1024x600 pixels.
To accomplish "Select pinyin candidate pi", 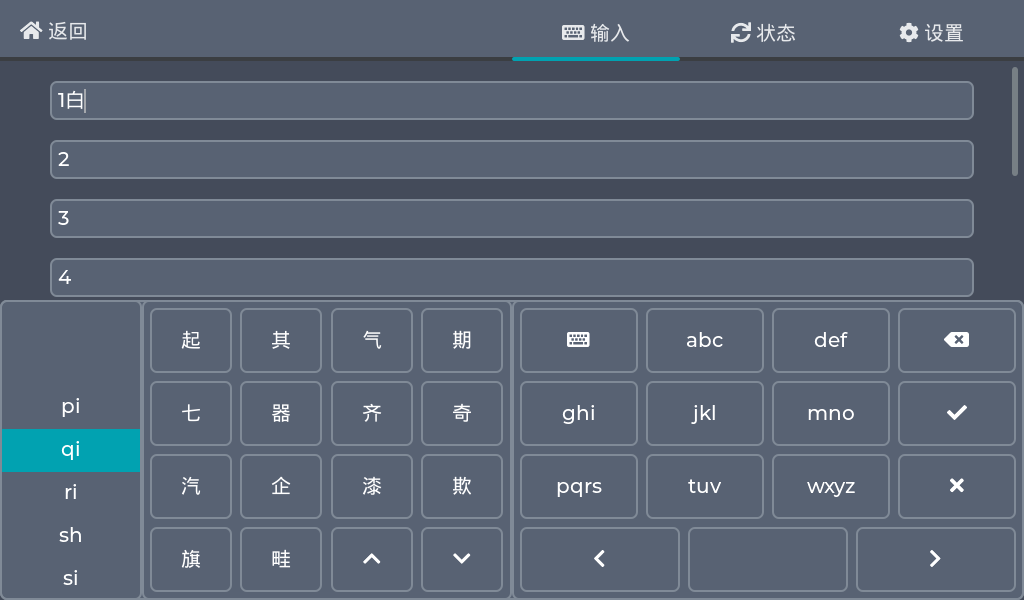I will (x=71, y=406).
